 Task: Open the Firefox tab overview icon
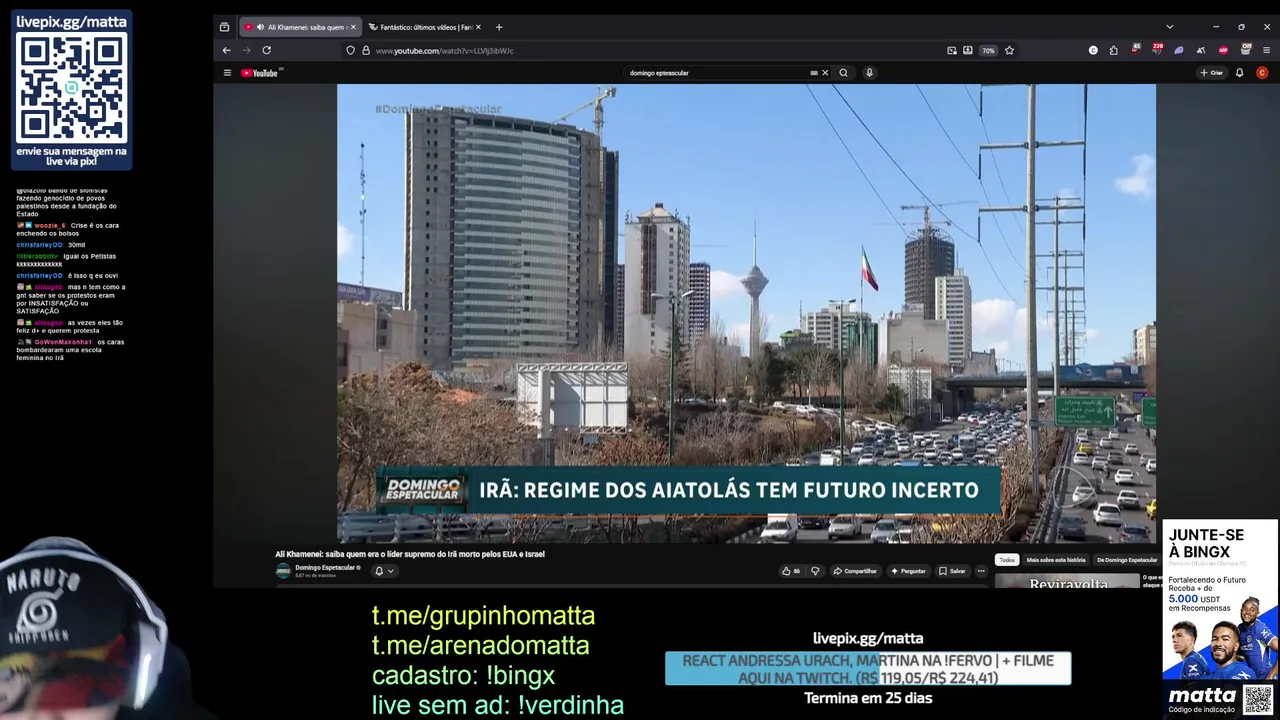pos(224,27)
